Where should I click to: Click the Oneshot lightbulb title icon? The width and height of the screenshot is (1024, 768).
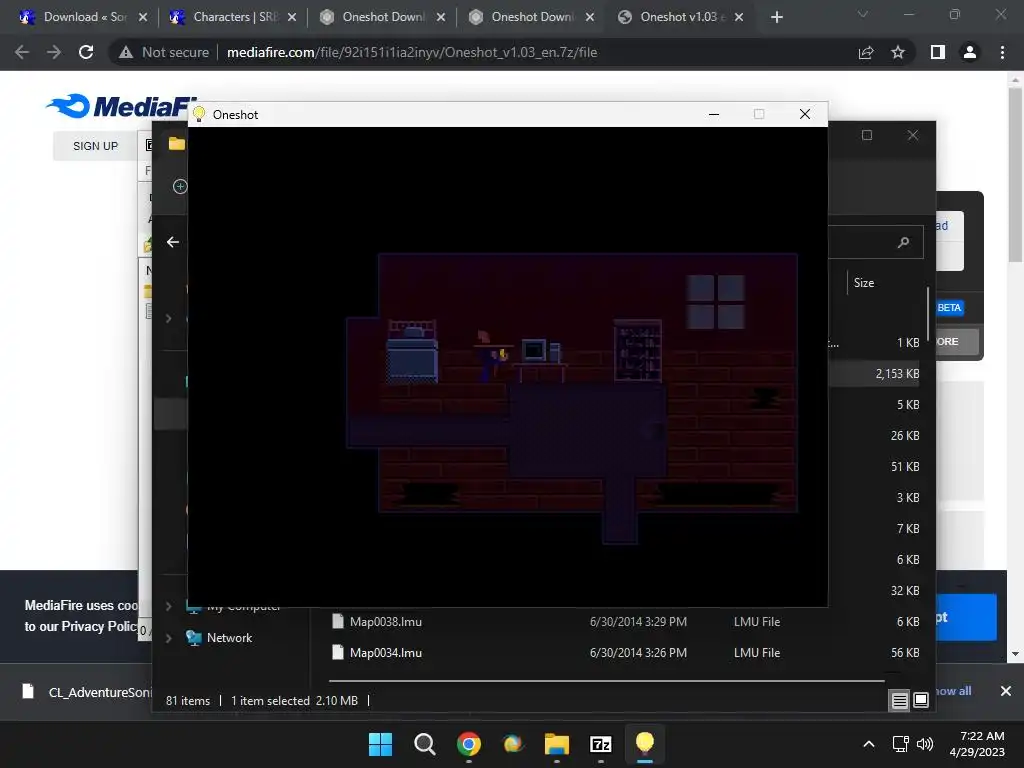click(x=200, y=114)
